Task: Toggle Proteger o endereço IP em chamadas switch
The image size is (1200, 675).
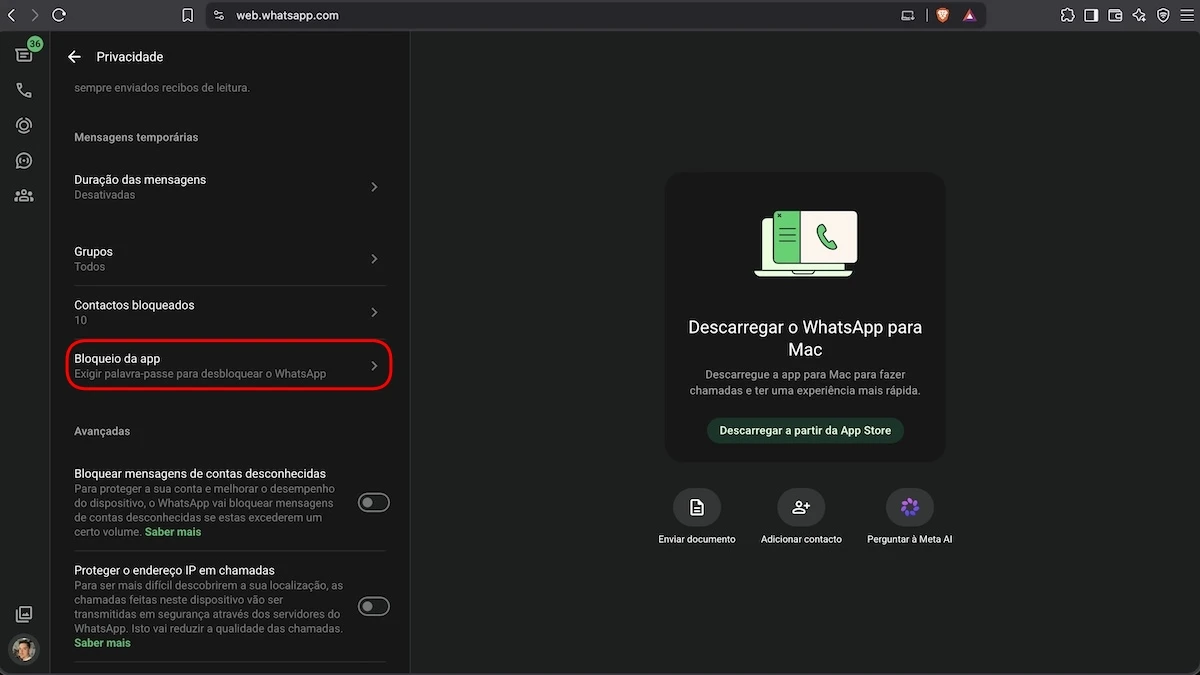Action: point(374,606)
